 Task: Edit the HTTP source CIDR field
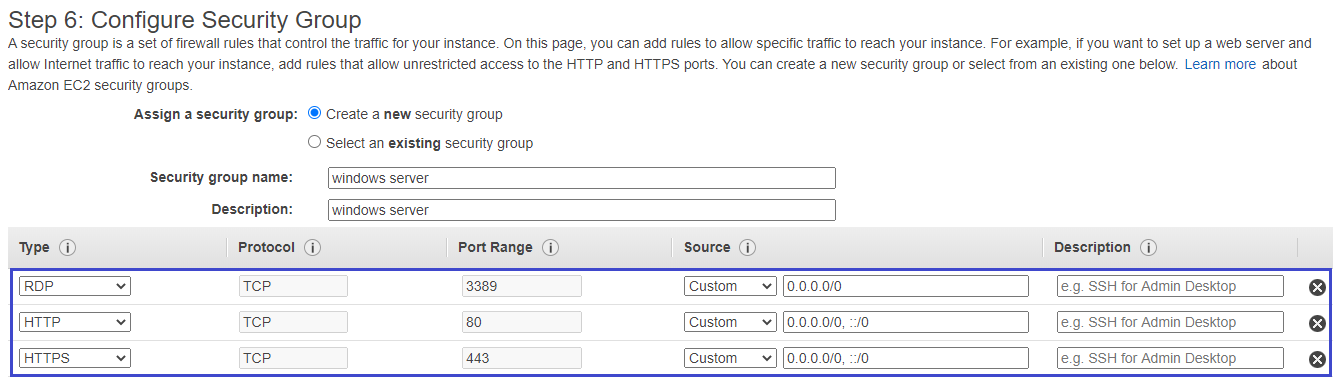tap(906, 322)
